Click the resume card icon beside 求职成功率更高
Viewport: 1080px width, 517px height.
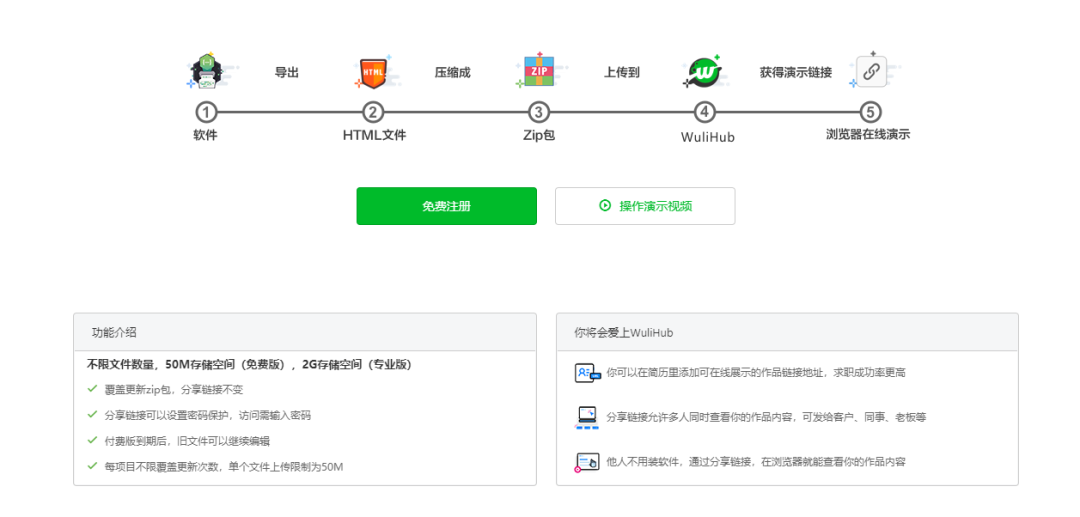pyautogui.click(x=588, y=372)
